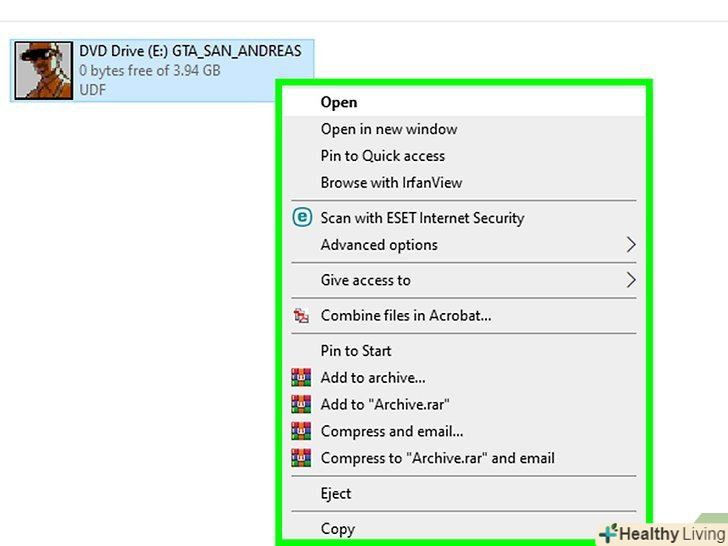Screen dimensions: 728x546
Task: Click the DVD Drive (E:) GTA_SAN_ANDREAS label
Action: tap(190, 51)
